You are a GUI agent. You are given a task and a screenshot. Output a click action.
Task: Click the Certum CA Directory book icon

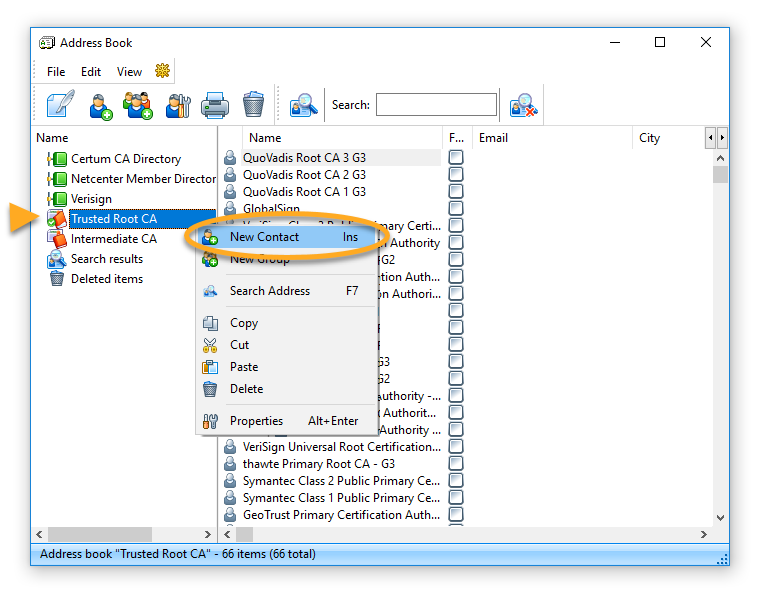[57, 159]
